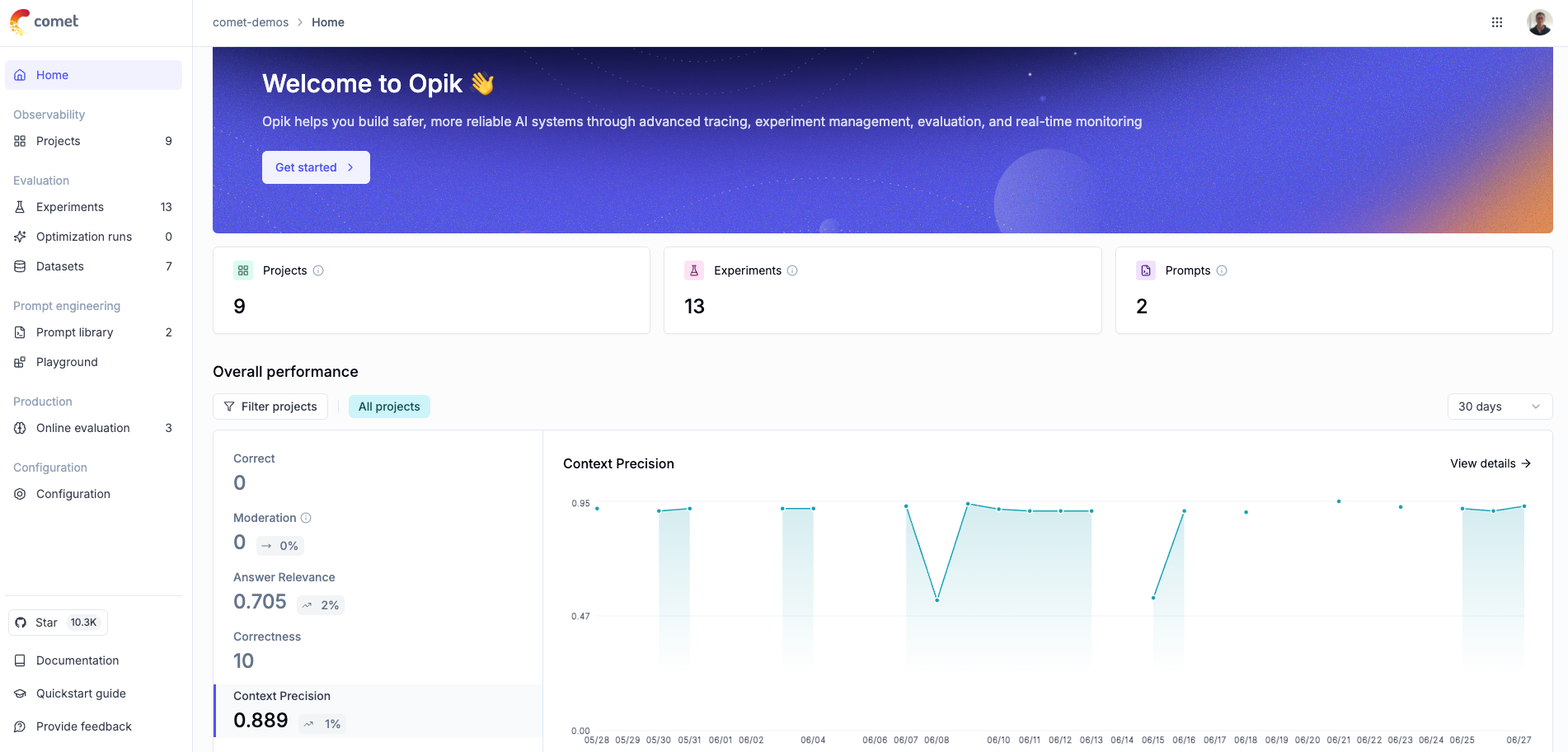Click the Quickstart guide graduation cap icon
This screenshot has height=752, width=1568.
20,693
